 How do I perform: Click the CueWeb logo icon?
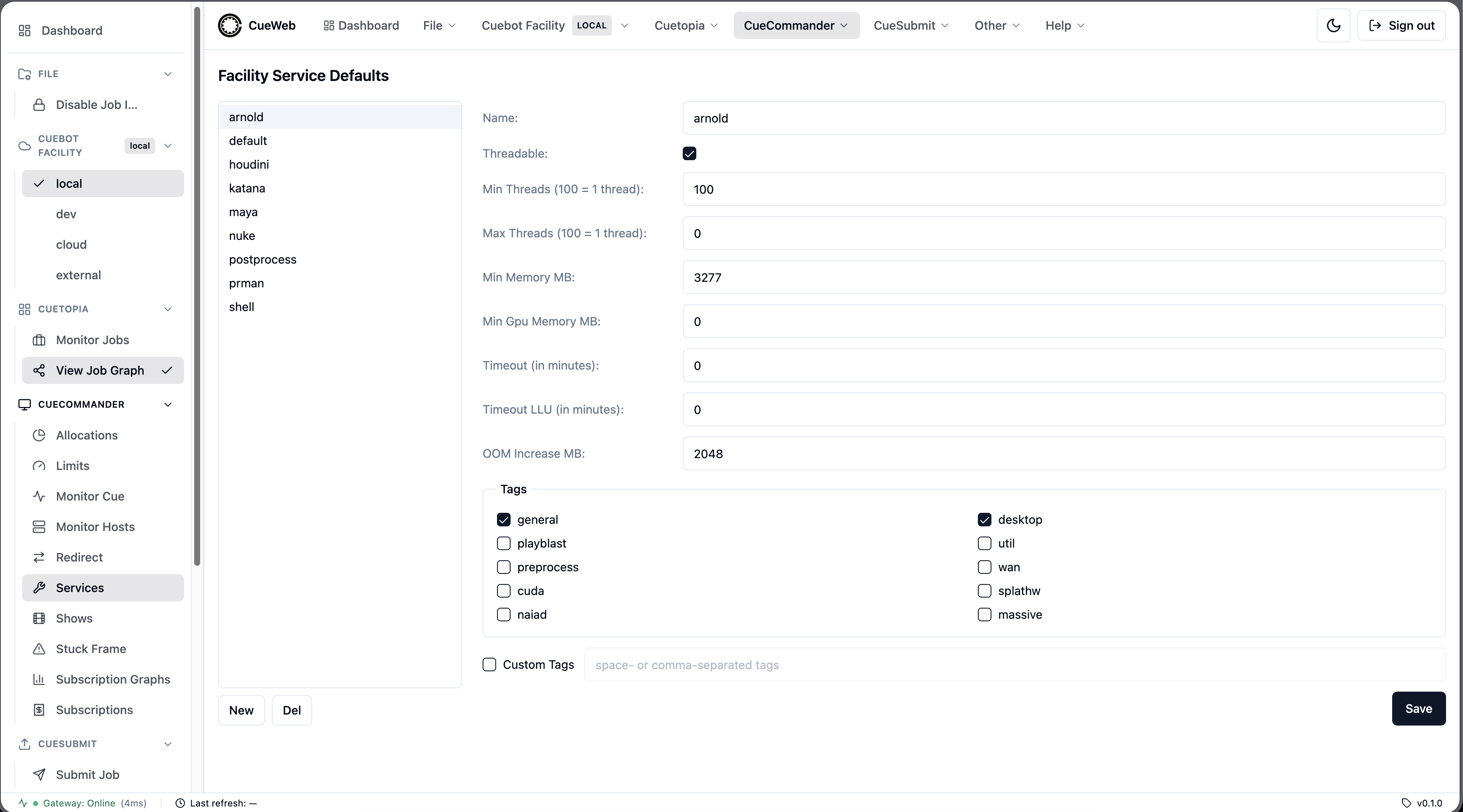(229, 25)
